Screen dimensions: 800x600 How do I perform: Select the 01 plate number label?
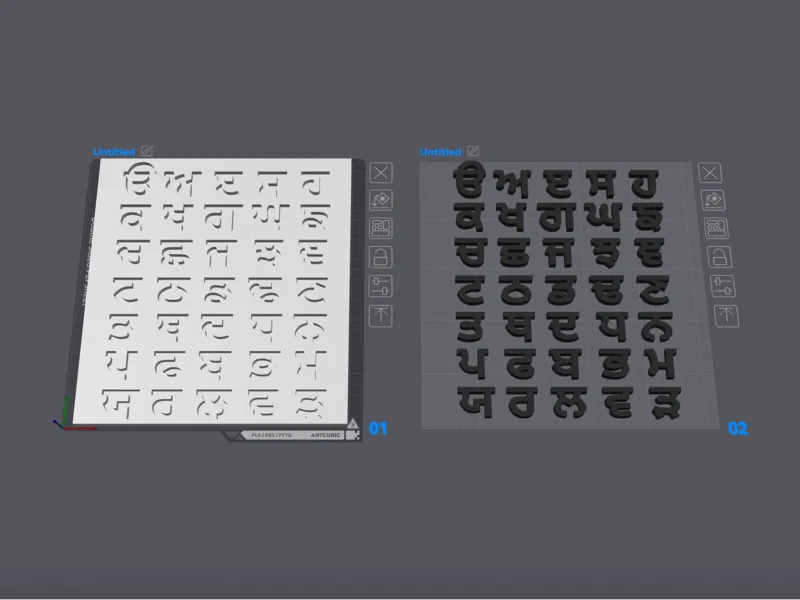click(378, 429)
